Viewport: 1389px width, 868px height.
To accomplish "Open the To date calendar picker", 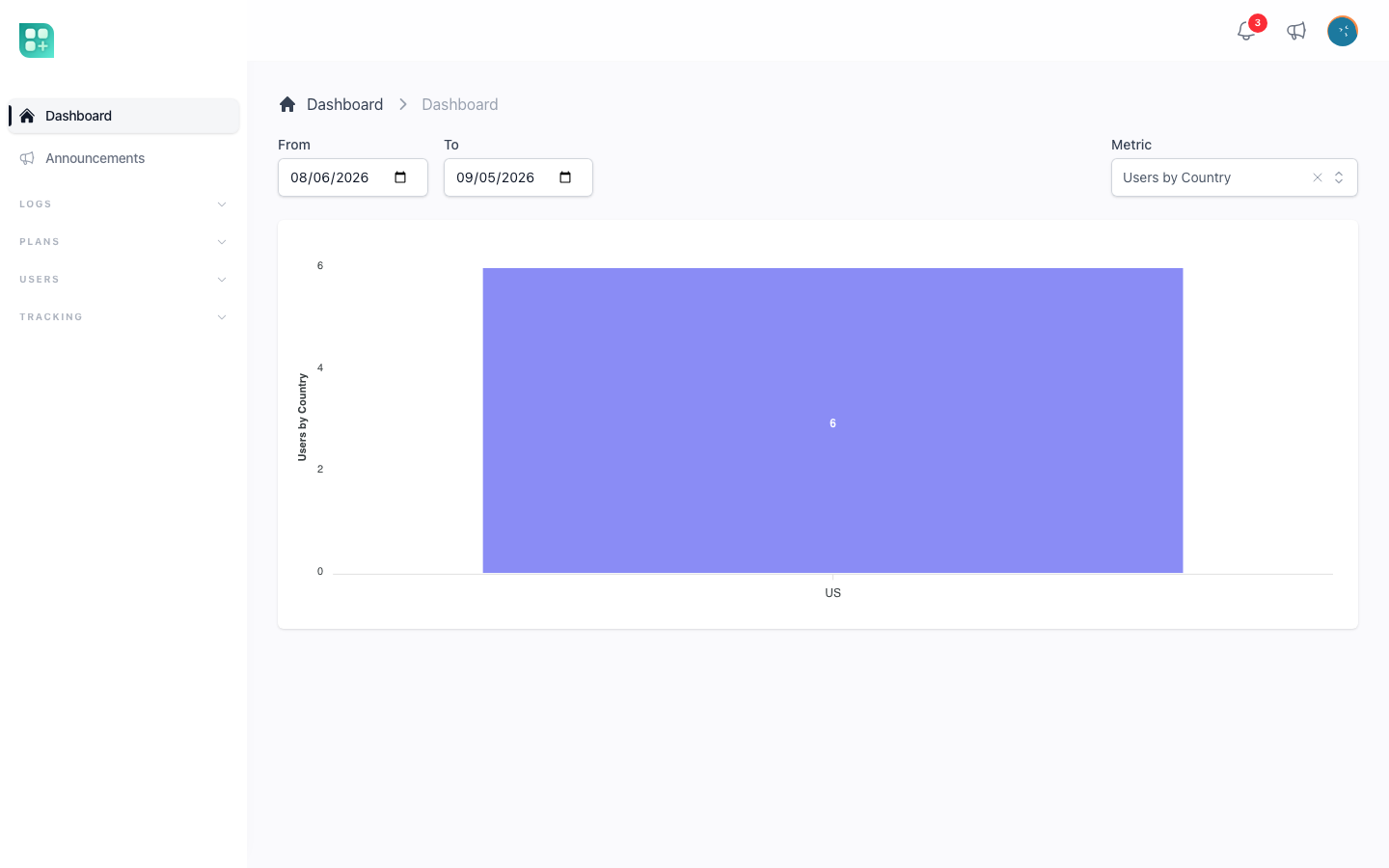I will coord(565,177).
